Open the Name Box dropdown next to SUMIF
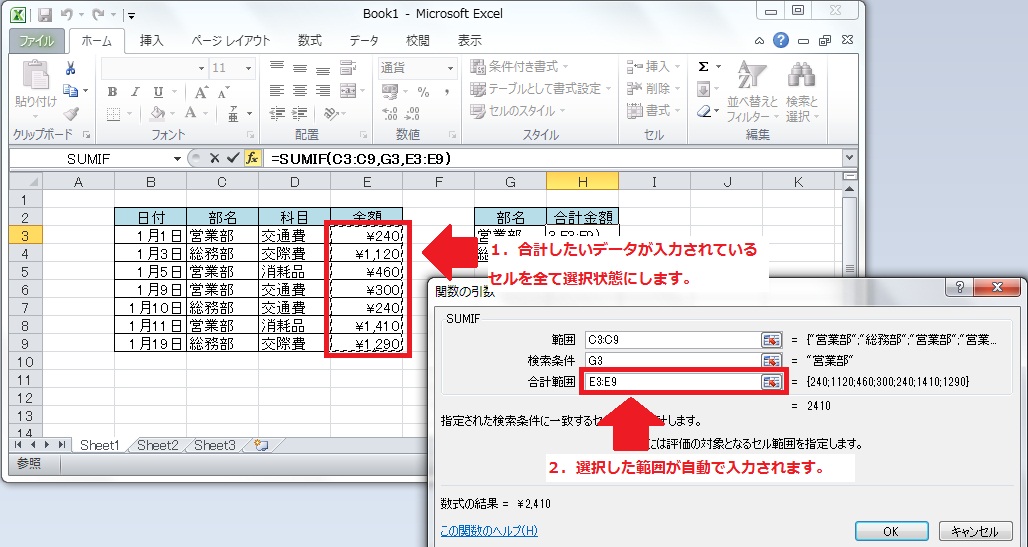The image size is (1028, 547). (x=177, y=159)
